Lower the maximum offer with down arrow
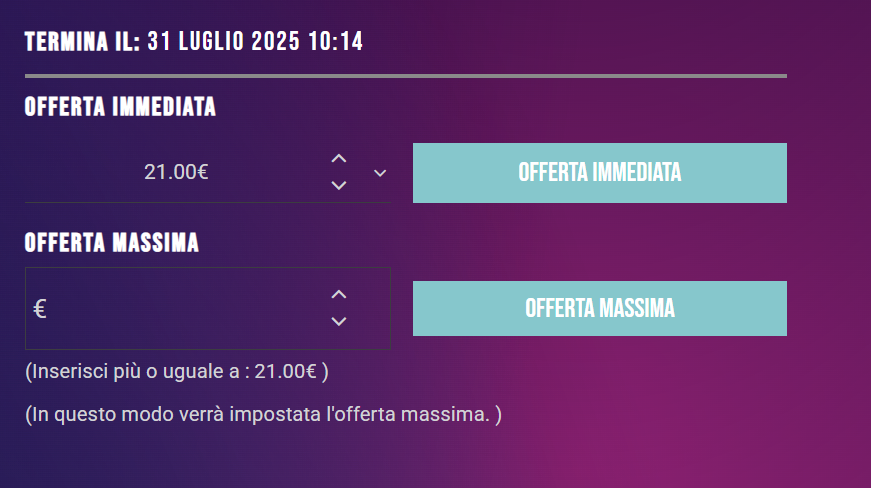871x488 pixels. pos(339,321)
